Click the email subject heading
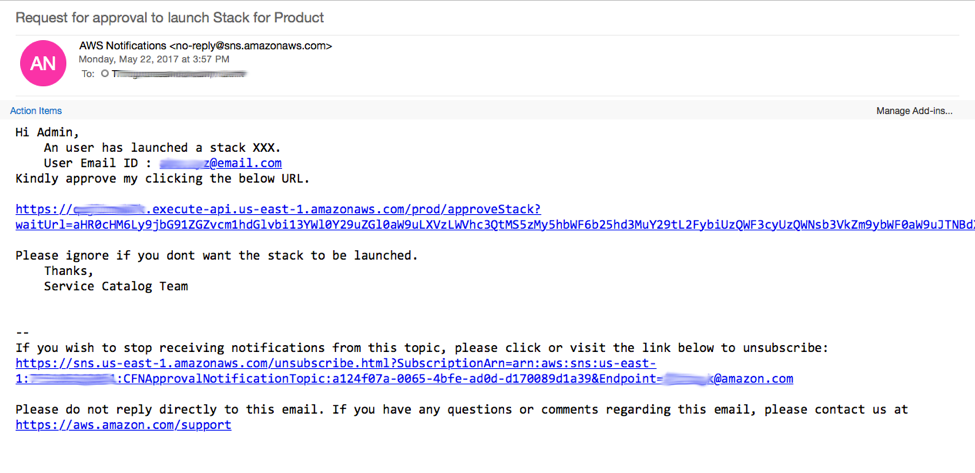This screenshot has width=975, height=473. click(x=170, y=17)
